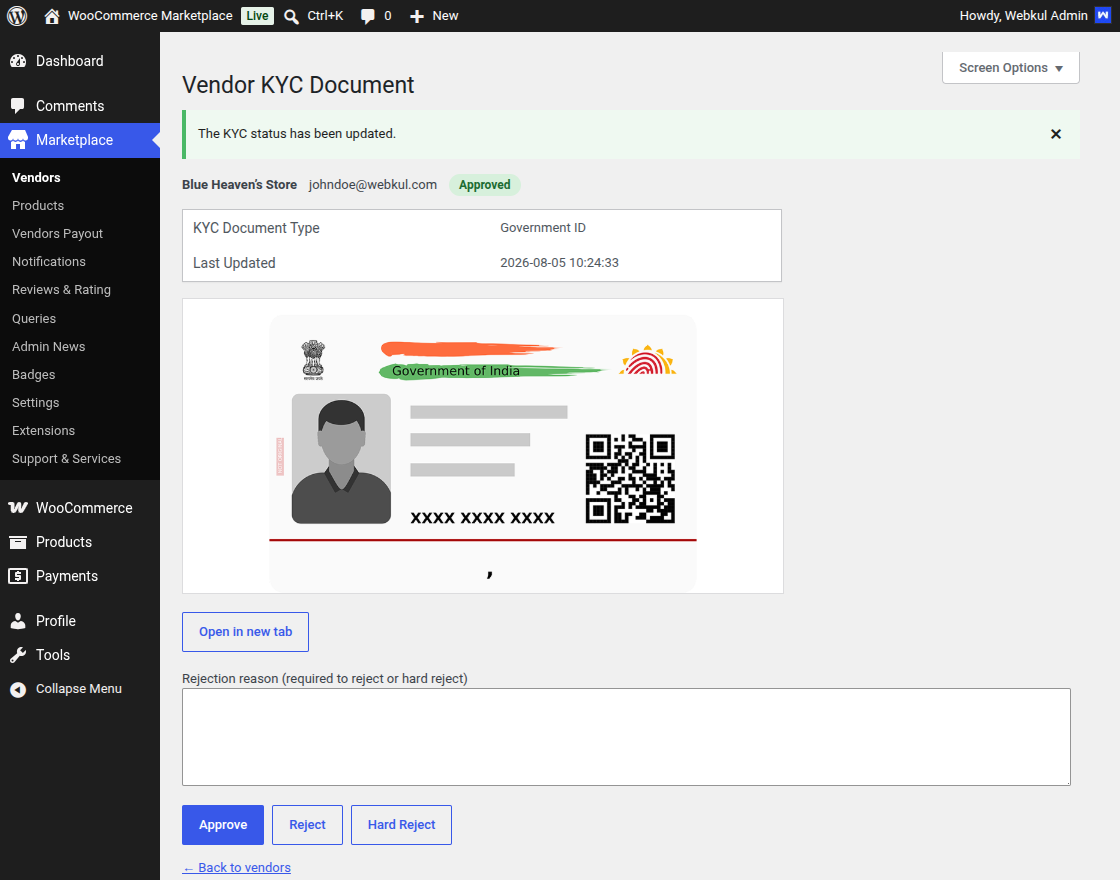1120x880 pixels.
Task: Click the Dashboard menu label
Action: pyautogui.click(x=70, y=61)
